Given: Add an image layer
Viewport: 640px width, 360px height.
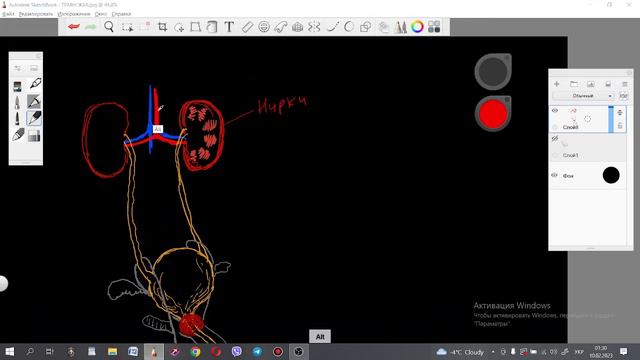Looking at the screenshot, I should click(590, 84).
